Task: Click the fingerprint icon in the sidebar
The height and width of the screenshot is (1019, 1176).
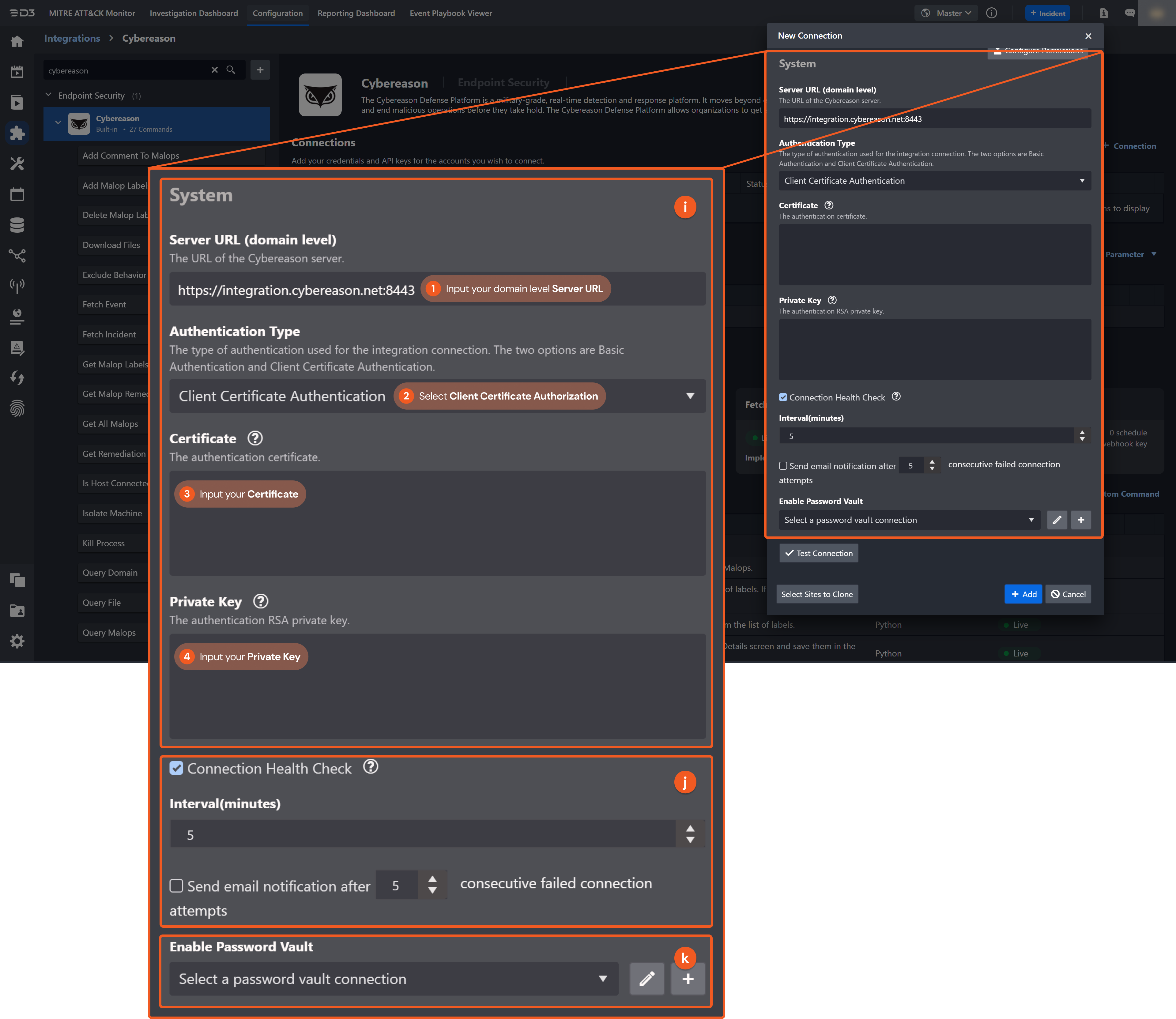Action: [18, 409]
